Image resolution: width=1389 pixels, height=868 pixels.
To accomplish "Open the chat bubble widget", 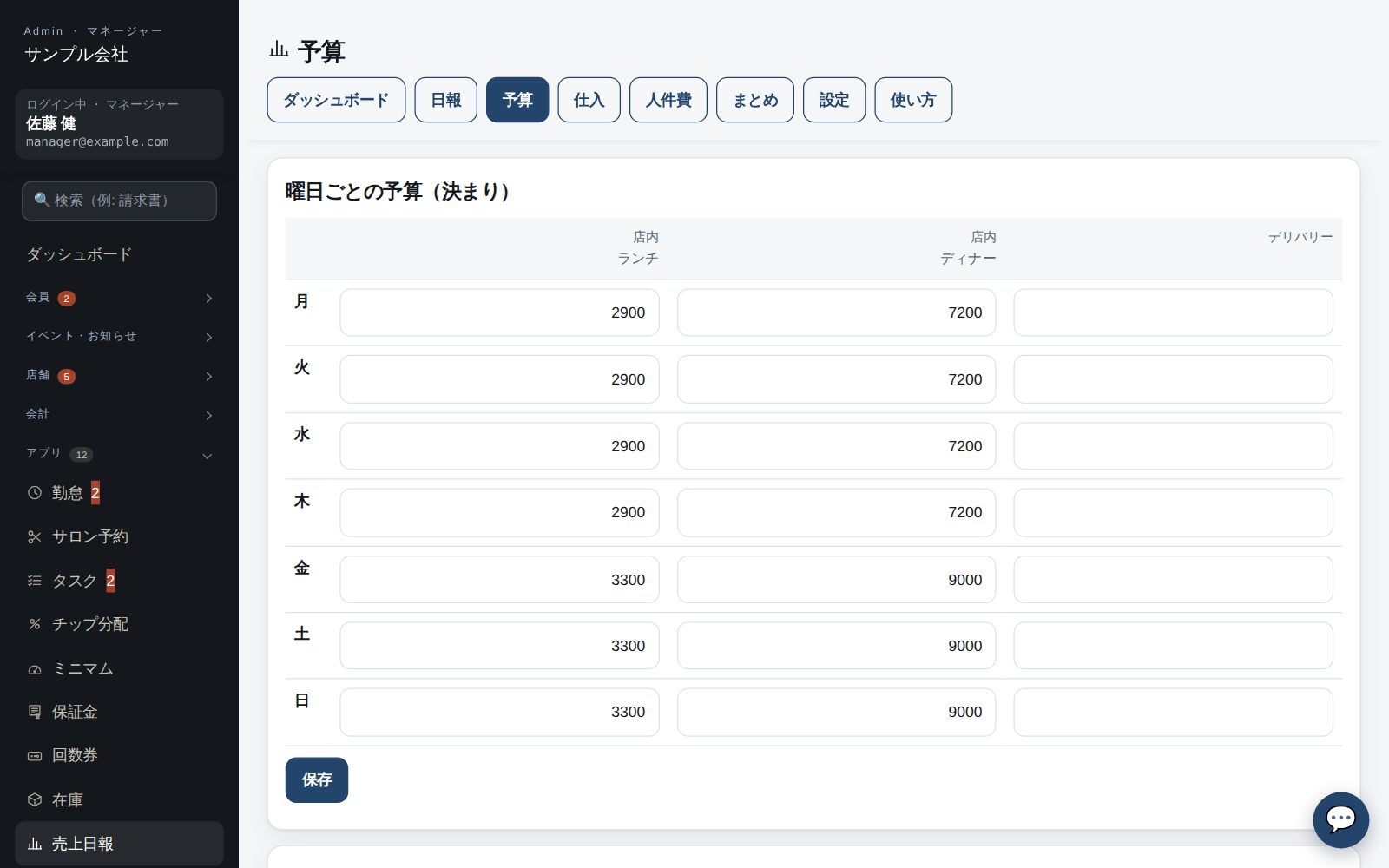I will (1340, 819).
